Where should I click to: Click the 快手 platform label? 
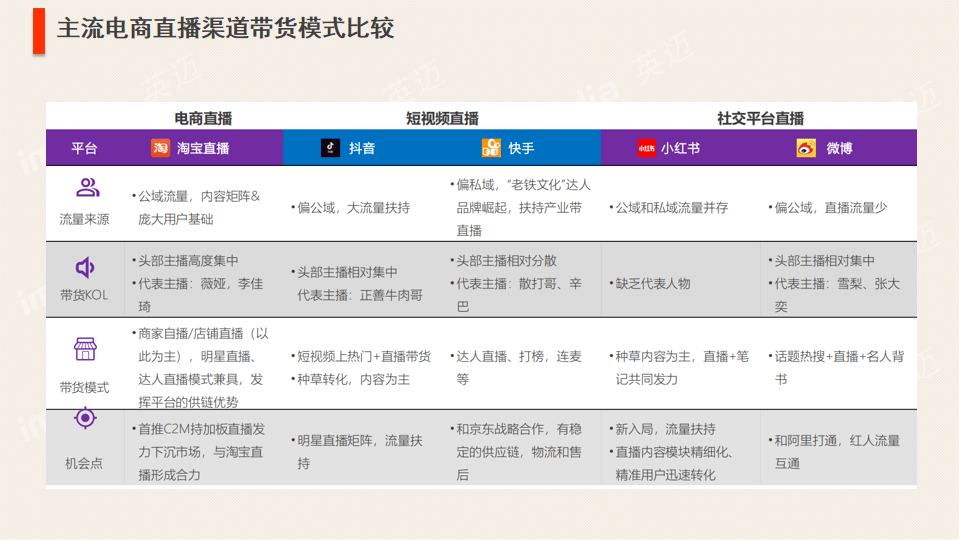521,148
